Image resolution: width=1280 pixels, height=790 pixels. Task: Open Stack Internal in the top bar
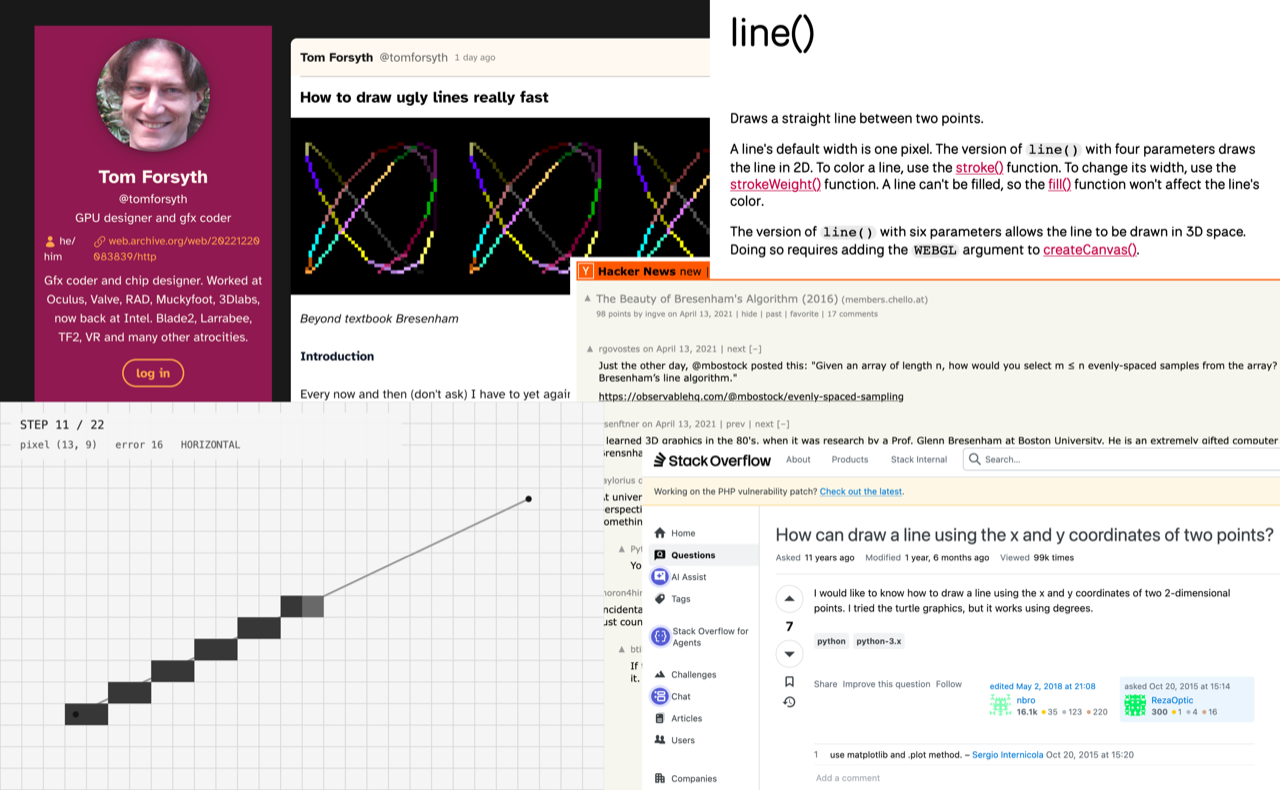pyautogui.click(x=919, y=460)
